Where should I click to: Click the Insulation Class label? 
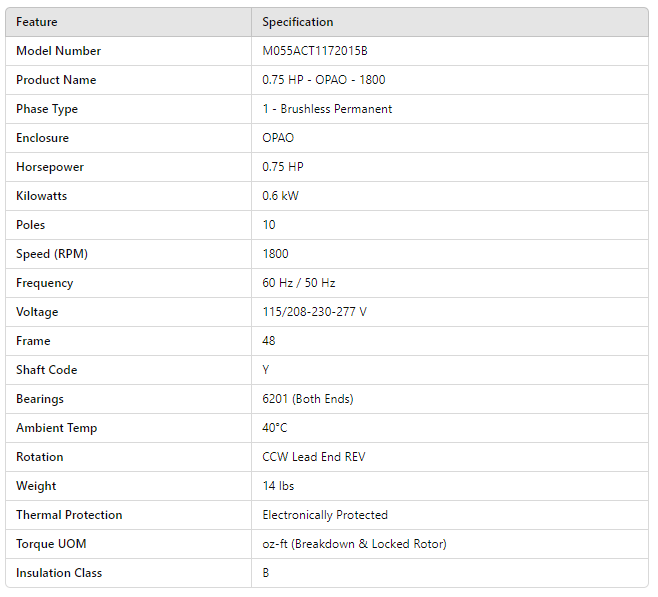click(59, 573)
